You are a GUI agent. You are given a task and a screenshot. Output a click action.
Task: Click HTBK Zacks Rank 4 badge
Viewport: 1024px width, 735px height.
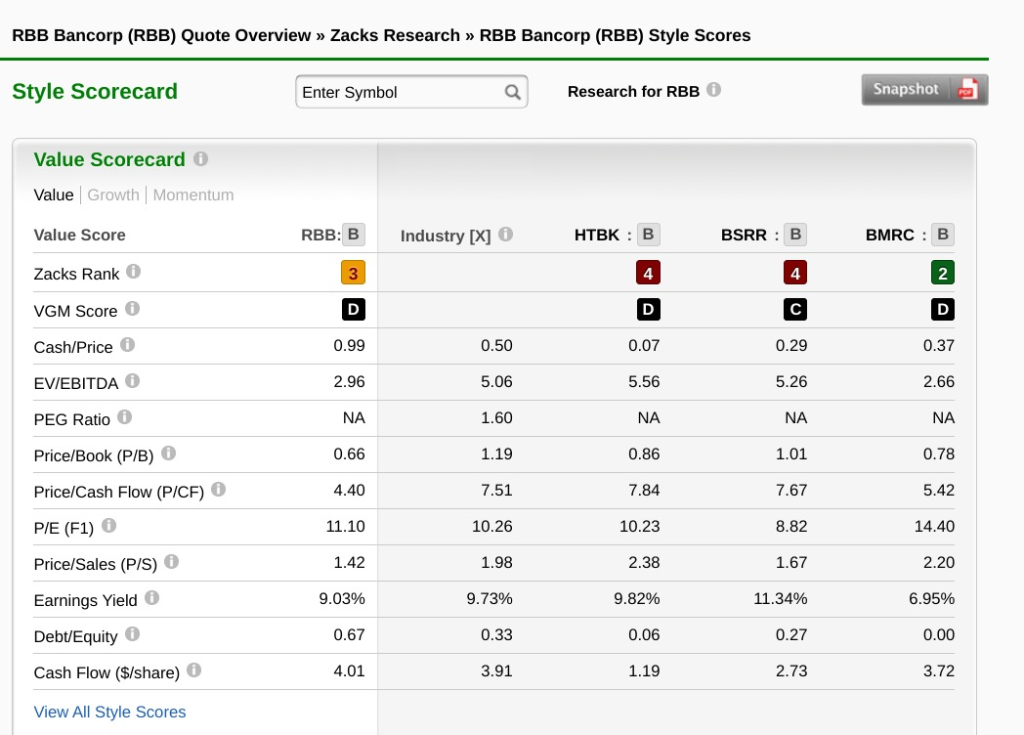[x=648, y=272]
